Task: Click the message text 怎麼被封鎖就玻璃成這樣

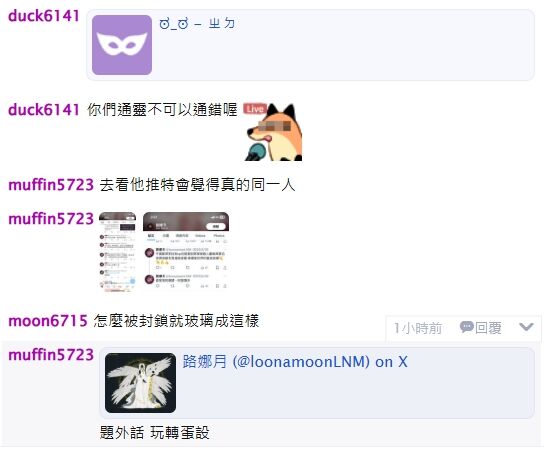Action: pyautogui.click(x=176, y=321)
